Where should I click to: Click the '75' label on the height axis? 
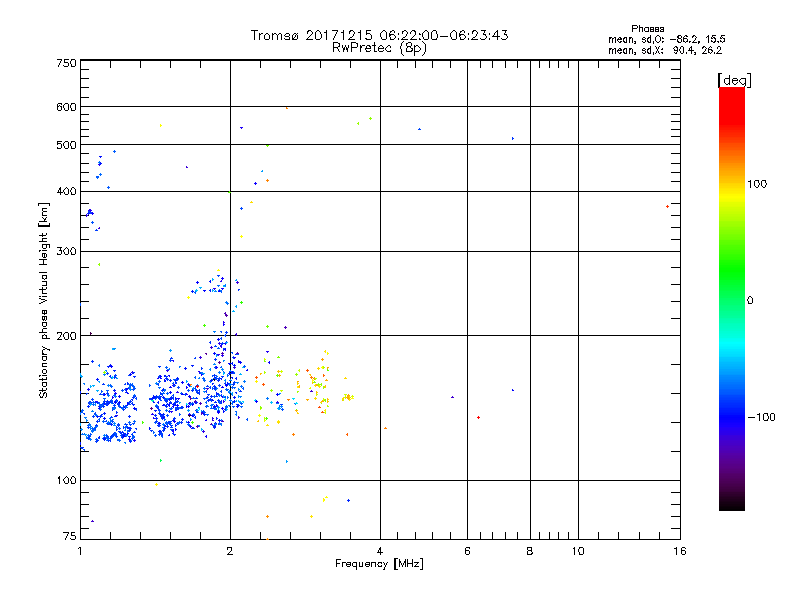point(70,536)
